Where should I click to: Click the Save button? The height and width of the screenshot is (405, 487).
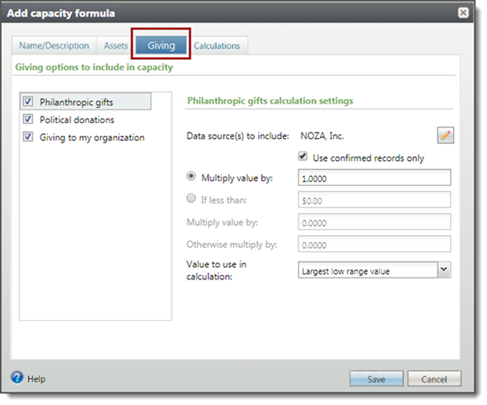tap(376, 379)
